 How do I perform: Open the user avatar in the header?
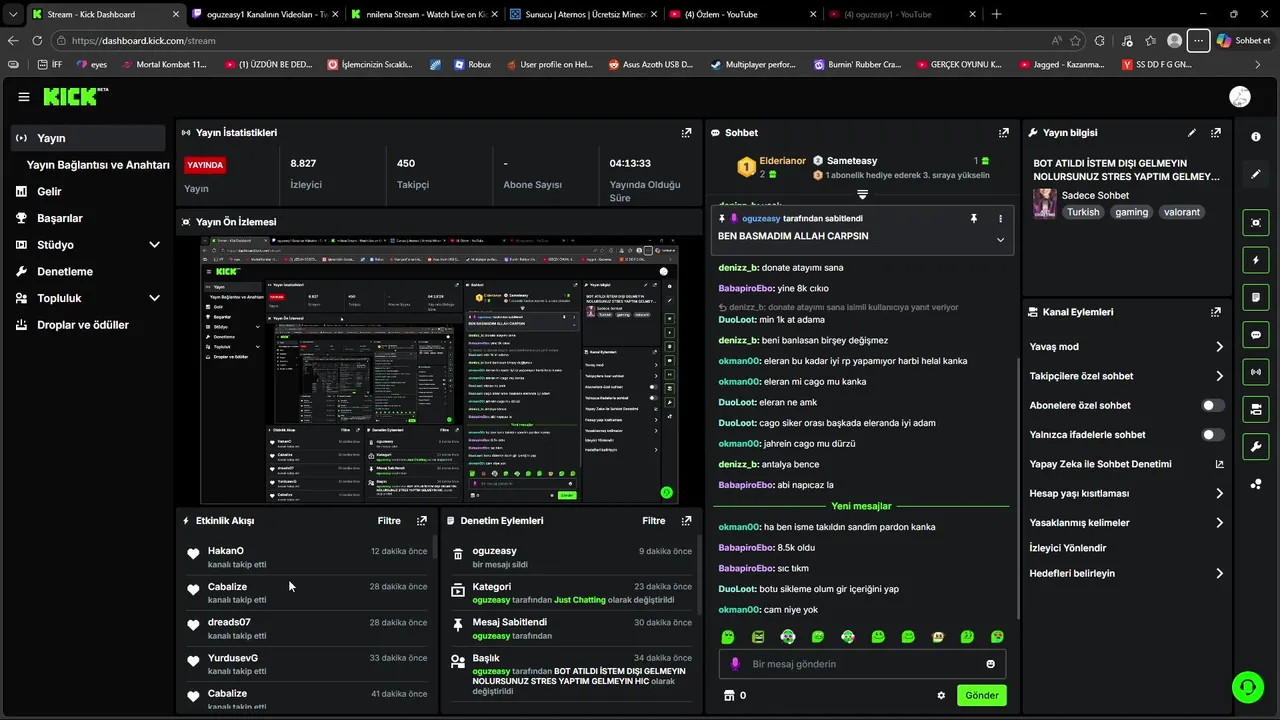[1239, 97]
